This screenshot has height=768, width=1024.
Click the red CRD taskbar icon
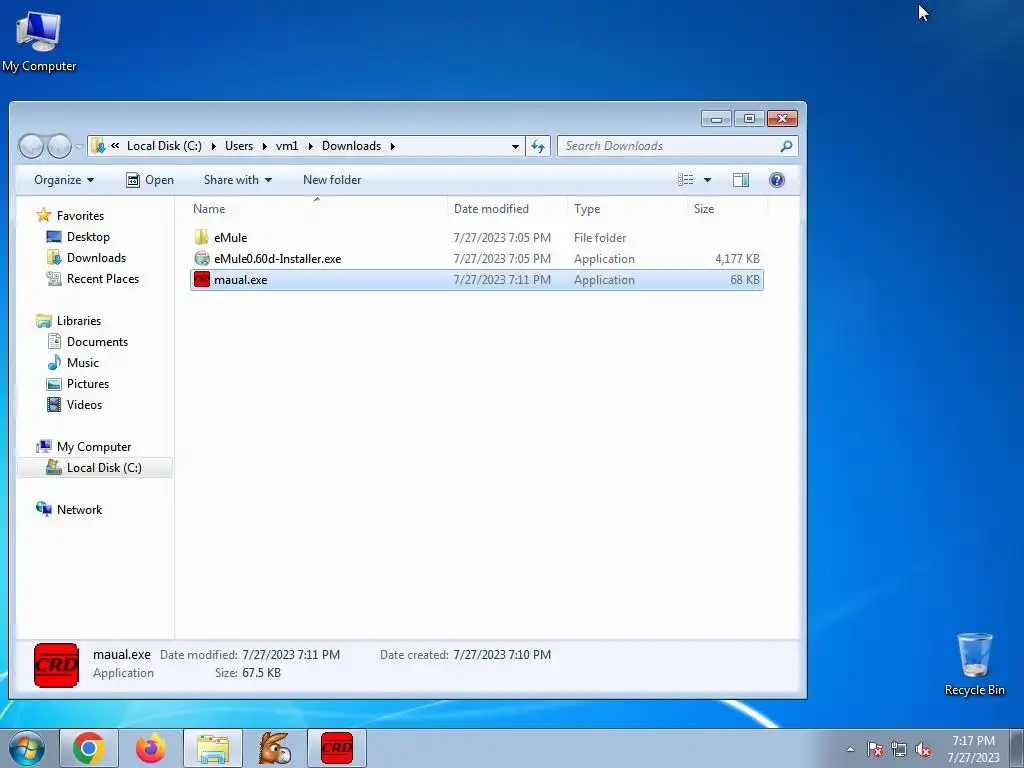click(337, 748)
